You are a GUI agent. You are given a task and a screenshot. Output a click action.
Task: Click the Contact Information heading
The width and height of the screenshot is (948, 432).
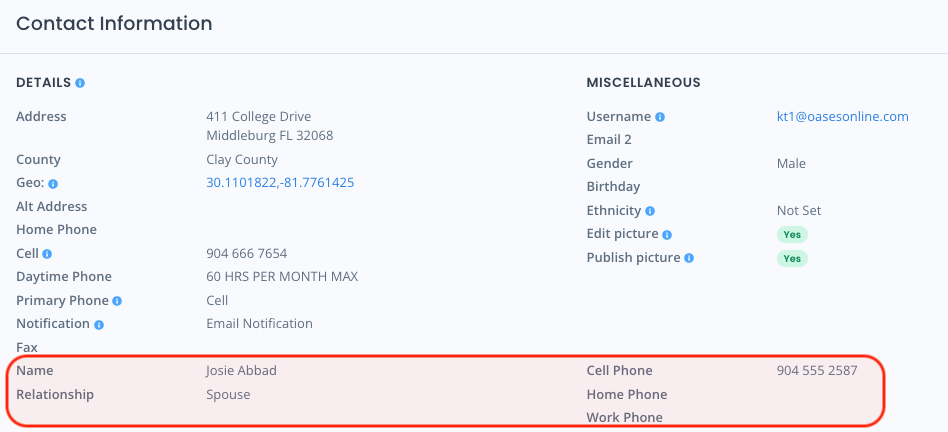114,24
